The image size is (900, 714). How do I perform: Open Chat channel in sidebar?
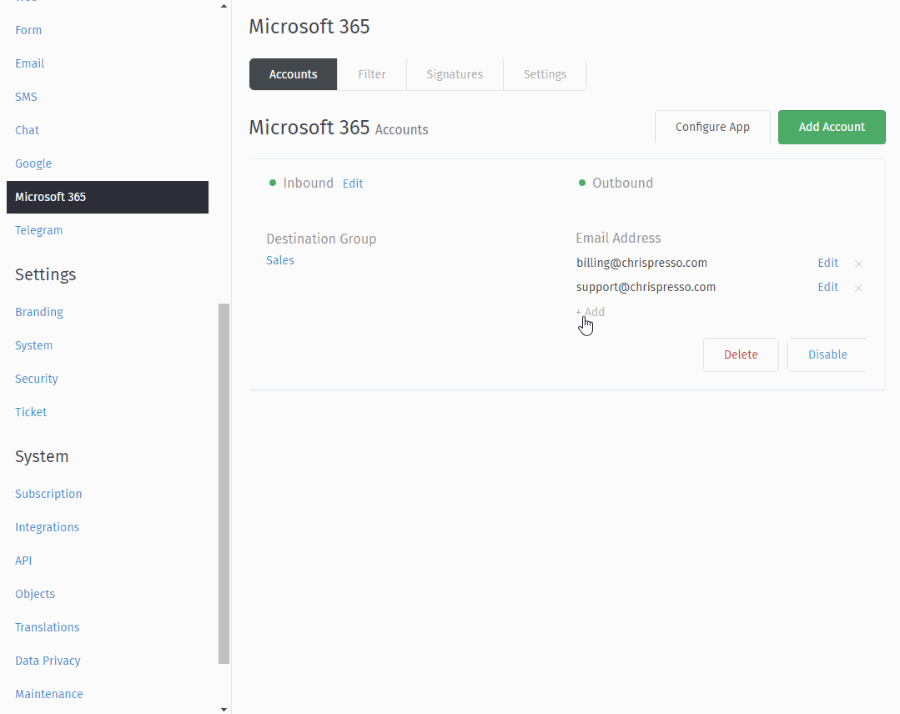pyautogui.click(x=27, y=130)
